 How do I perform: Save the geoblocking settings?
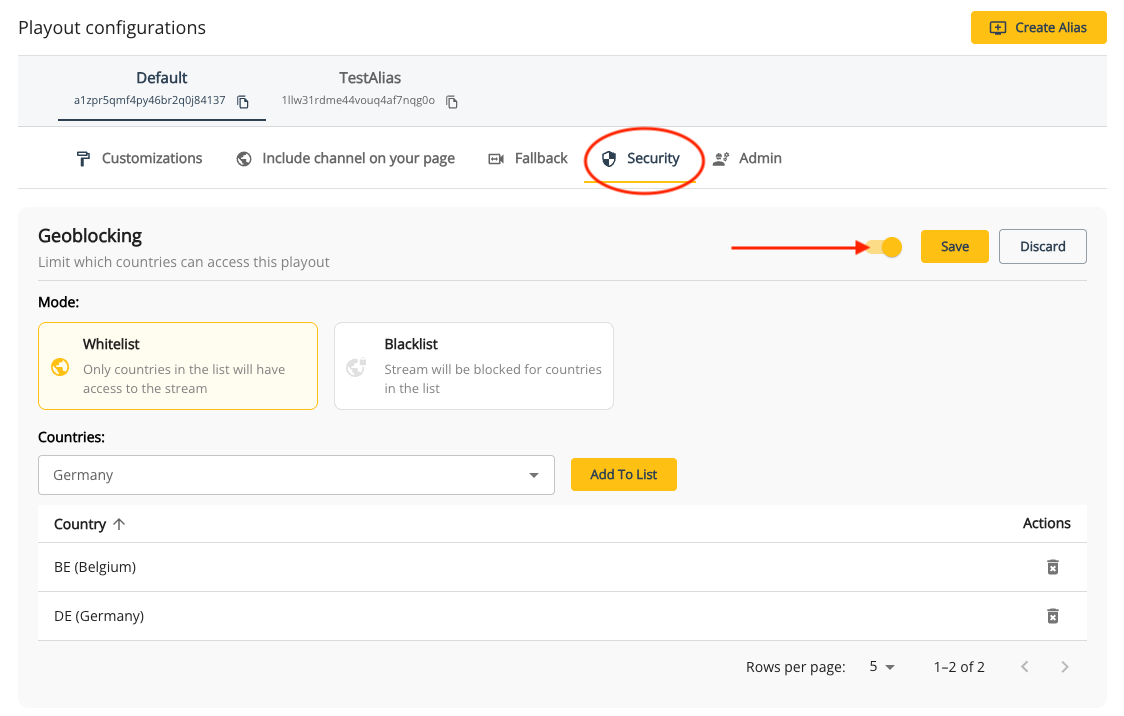coord(954,246)
